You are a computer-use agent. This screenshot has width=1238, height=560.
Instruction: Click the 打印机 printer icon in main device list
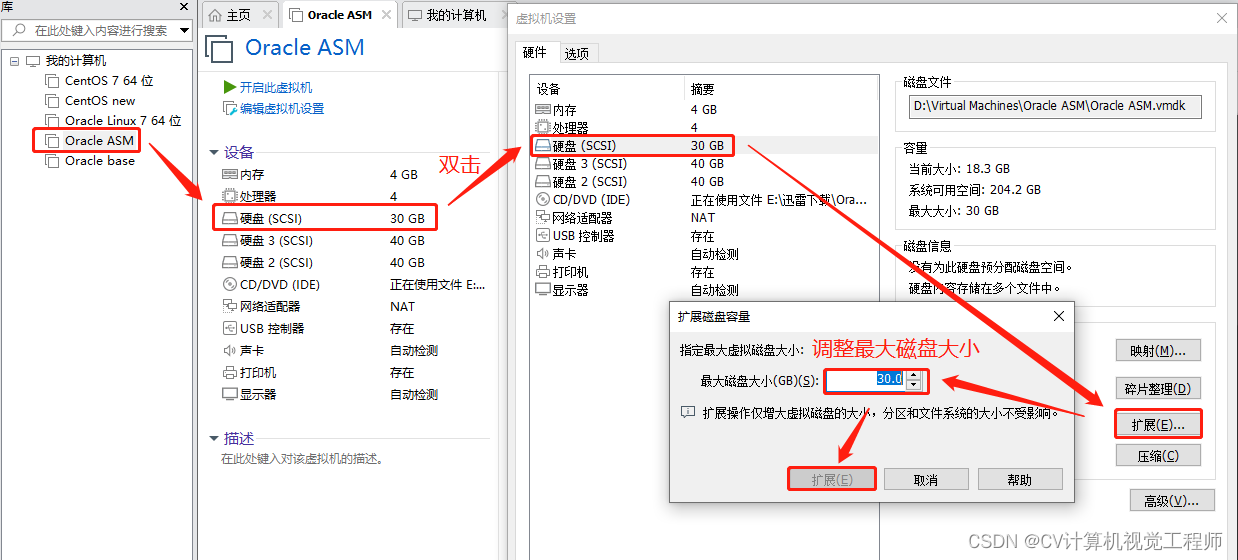[229, 372]
